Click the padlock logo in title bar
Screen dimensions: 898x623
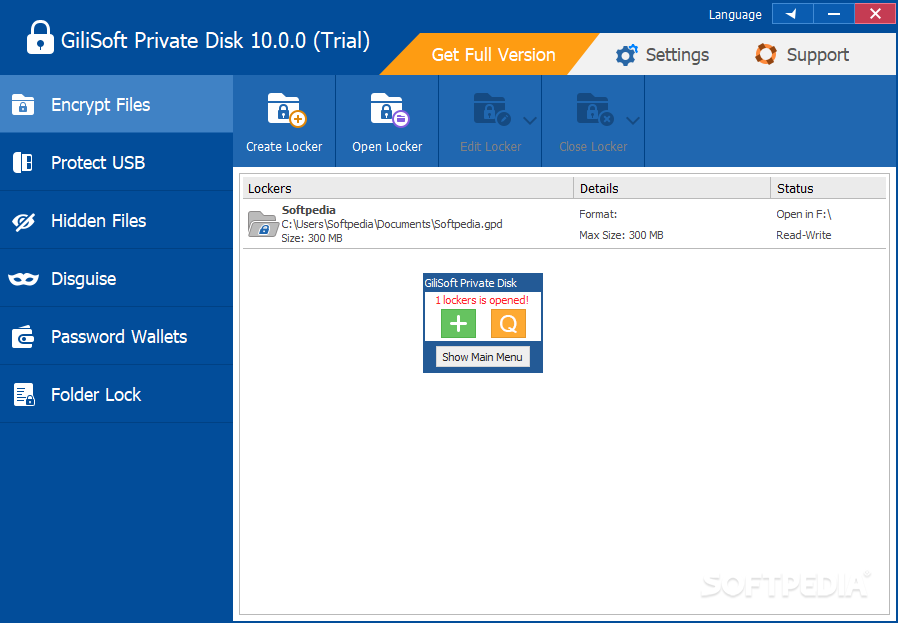tap(40, 38)
